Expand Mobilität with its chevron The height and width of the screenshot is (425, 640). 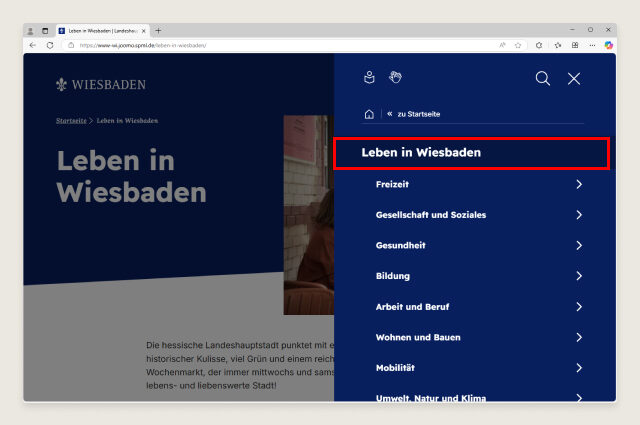579,368
